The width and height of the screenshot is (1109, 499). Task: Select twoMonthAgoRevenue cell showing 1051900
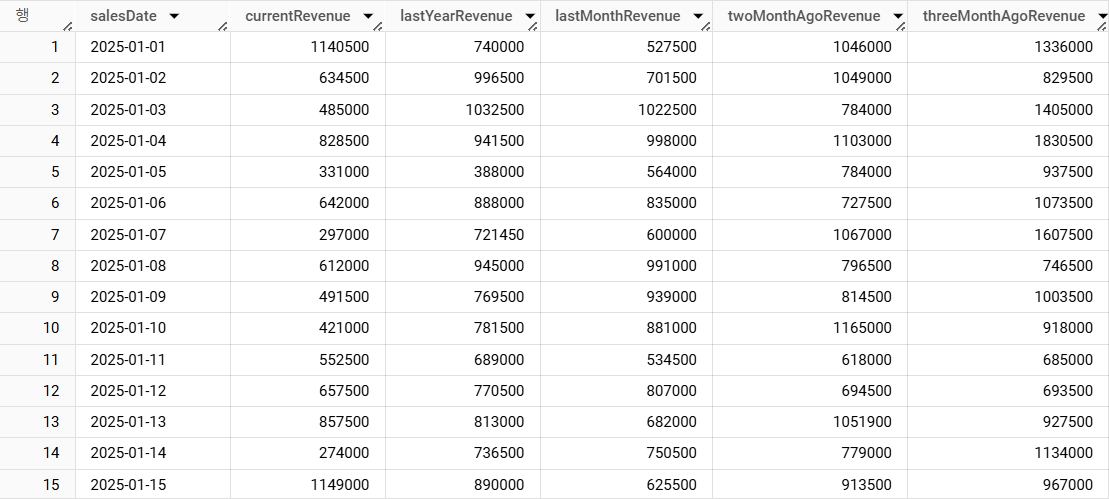click(810, 422)
